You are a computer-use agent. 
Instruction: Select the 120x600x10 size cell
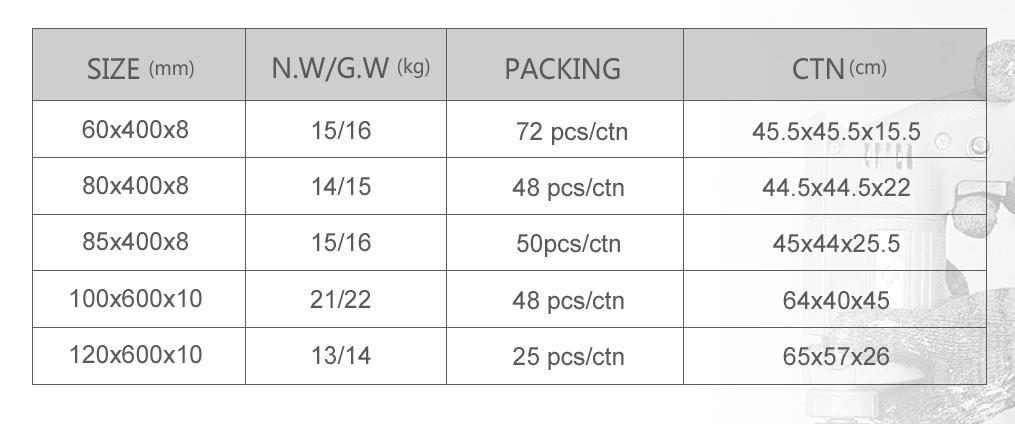[x=139, y=355]
